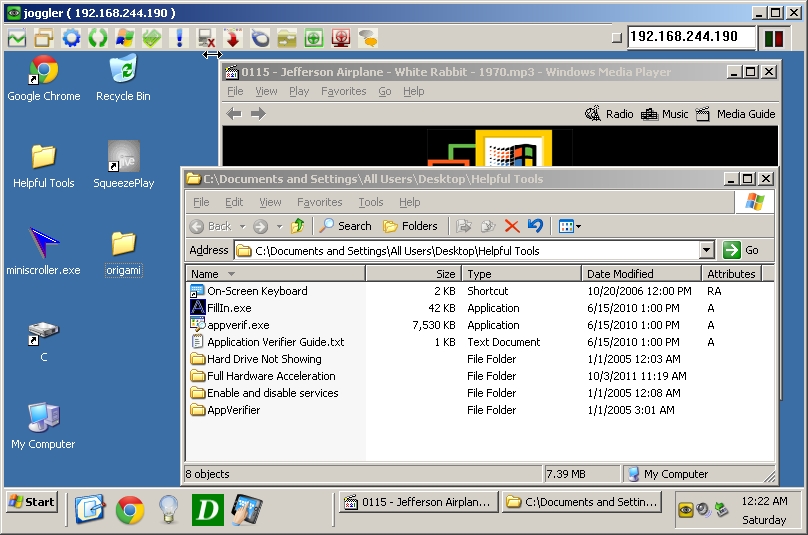
Task: Open the Go menu in Media Player
Action: coord(384,91)
